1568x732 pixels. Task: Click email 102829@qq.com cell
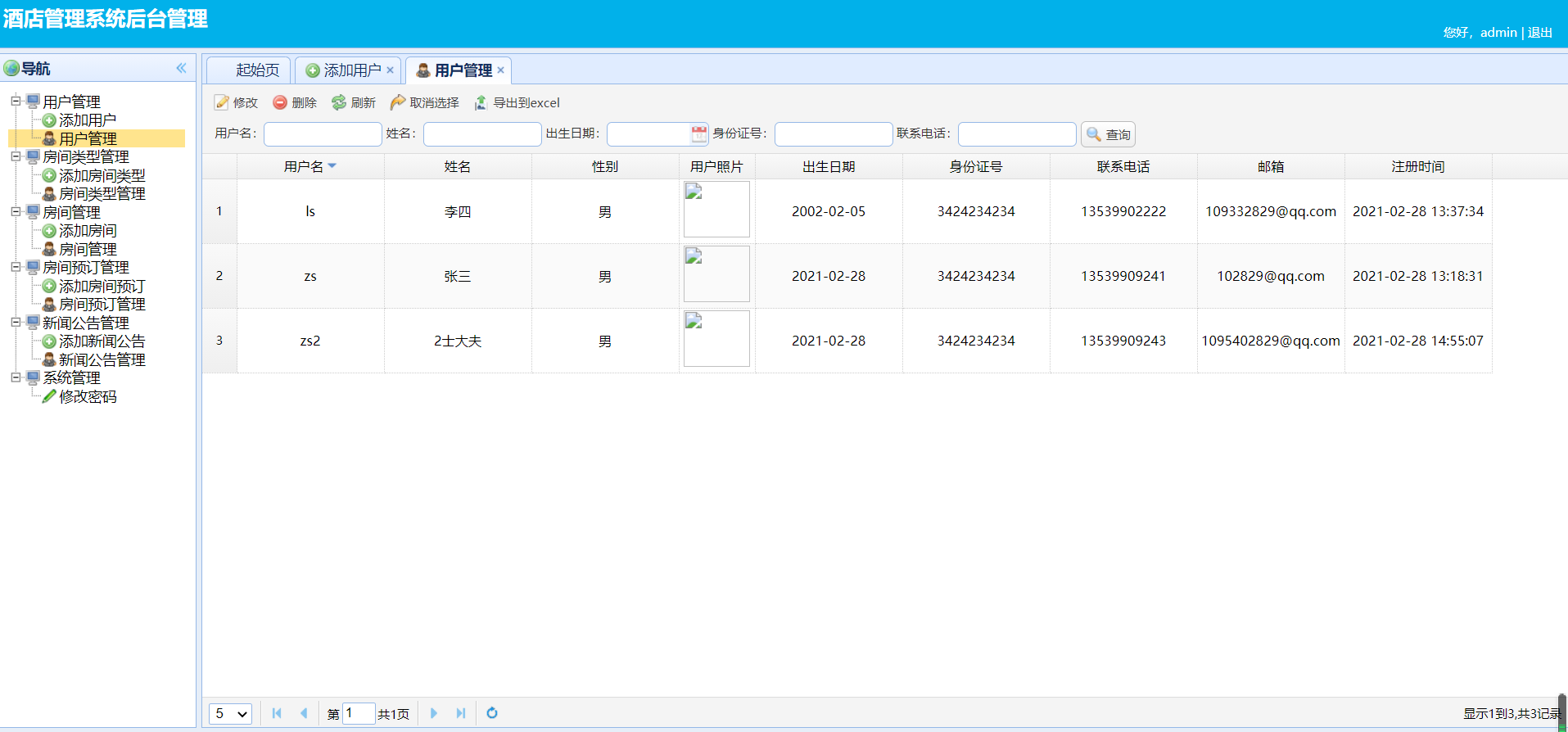click(1271, 276)
